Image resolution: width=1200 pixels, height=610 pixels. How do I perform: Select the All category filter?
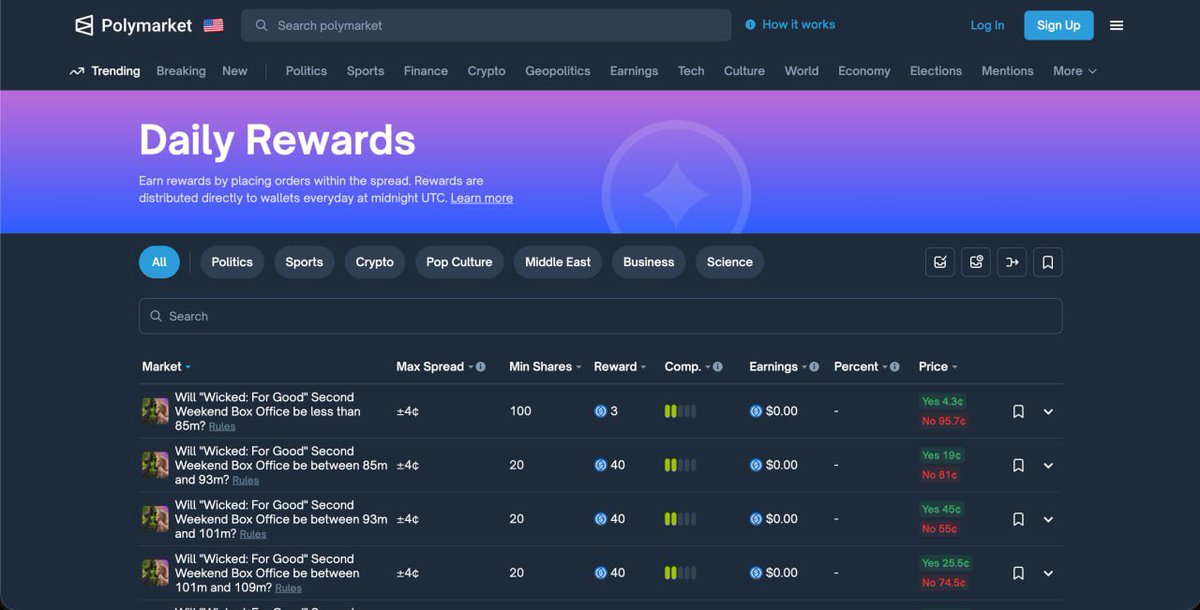(x=159, y=262)
